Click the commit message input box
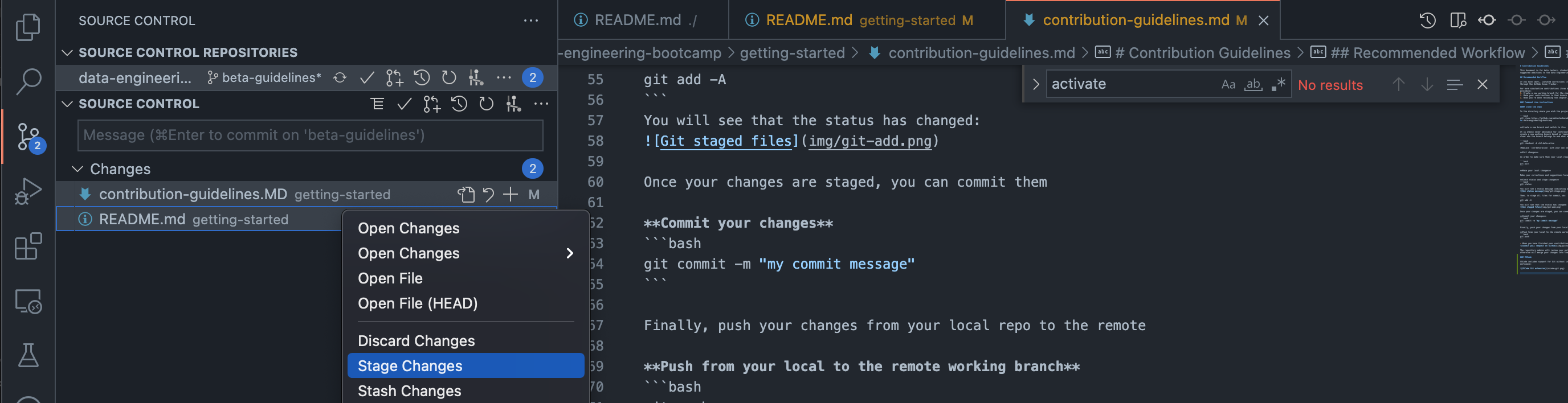This screenshot has height=403, width=1568. click(310, 135)
